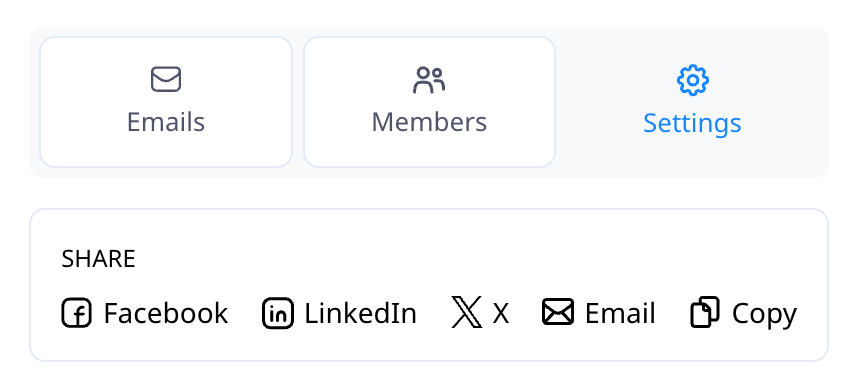Switch to the Emails tab label
Image resolution: width=852 pixels, height=390 pixels.
click(166, 122)
